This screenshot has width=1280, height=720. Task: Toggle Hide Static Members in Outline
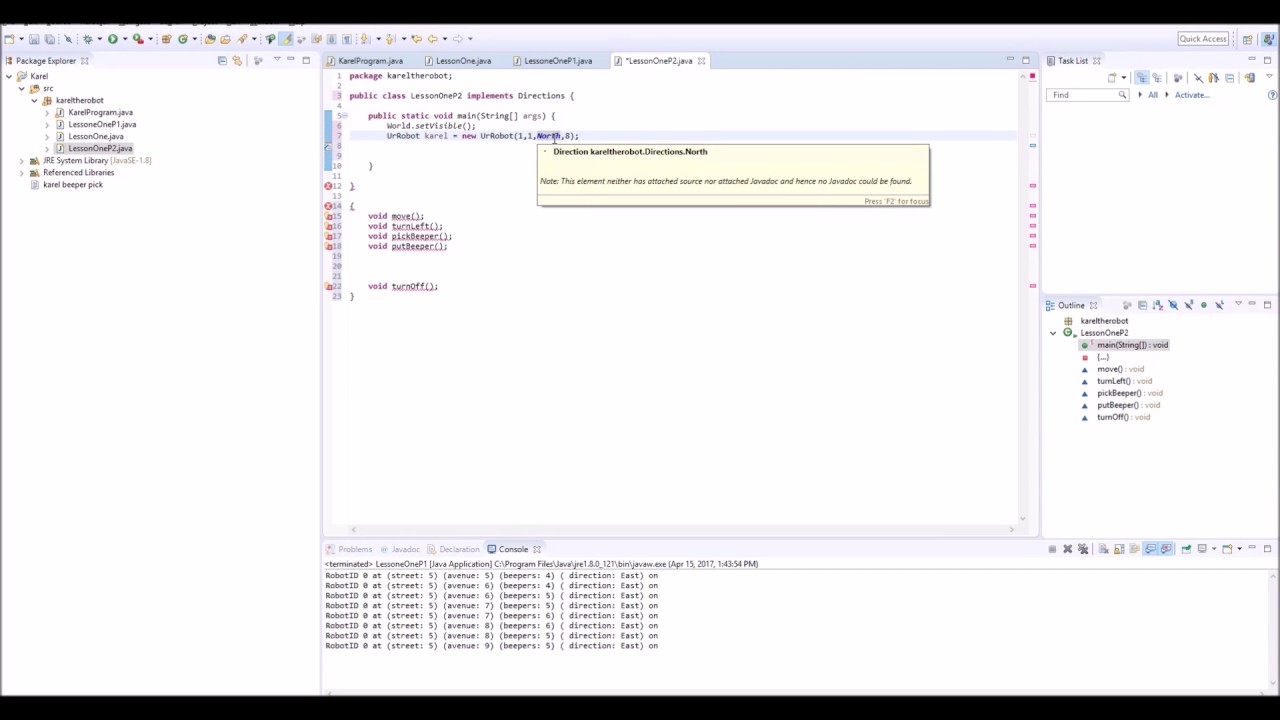(x=1189, y=305)
